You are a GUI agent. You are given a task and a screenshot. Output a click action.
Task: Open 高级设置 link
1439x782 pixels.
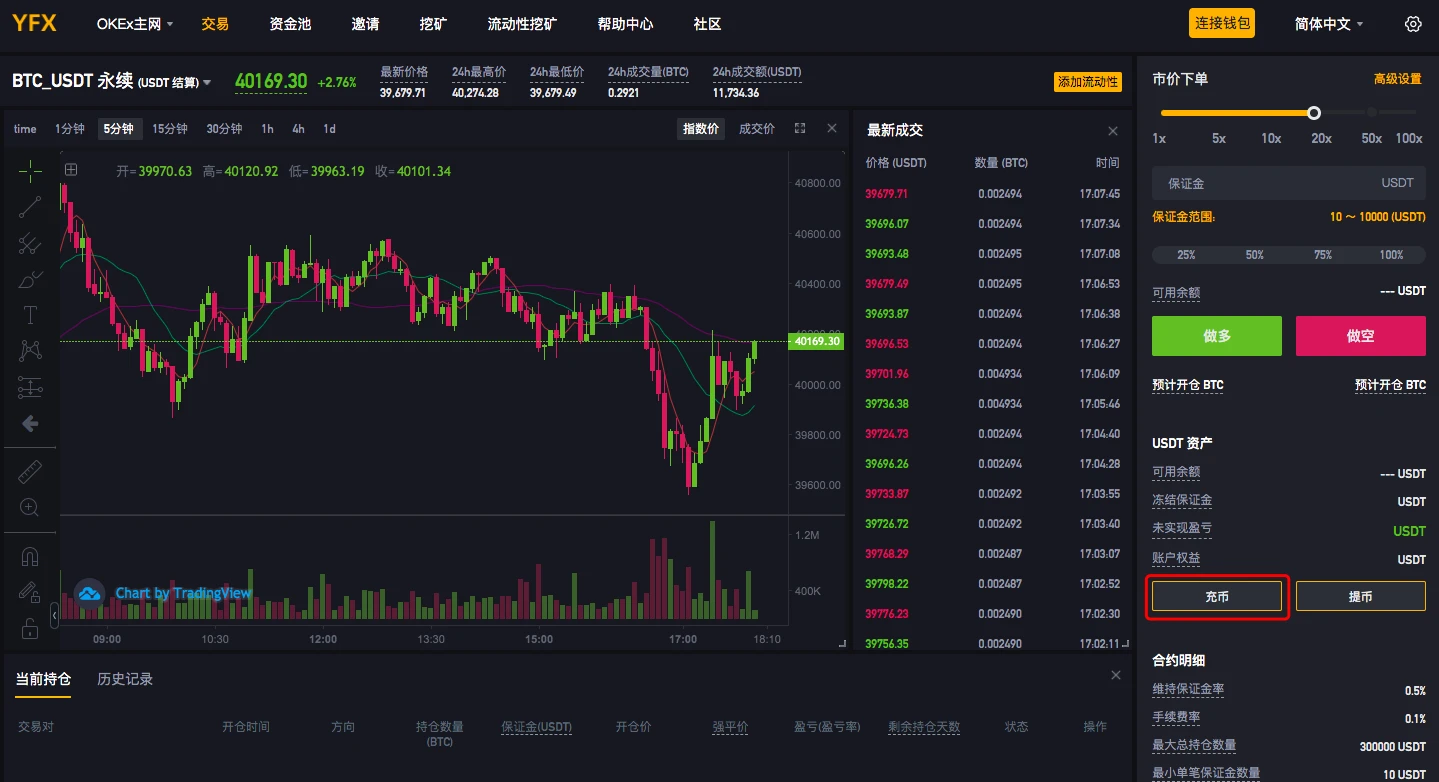[x=1398, y=79]
